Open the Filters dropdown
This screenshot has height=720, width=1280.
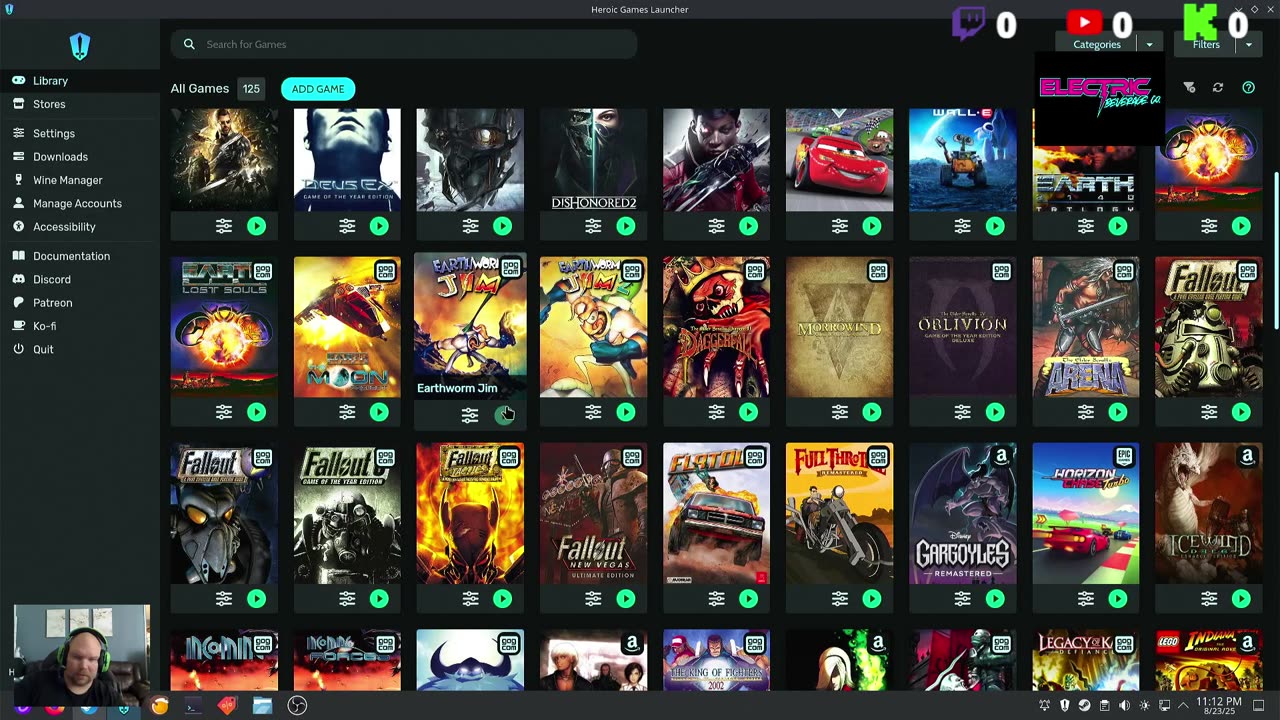pyautogui.click(x=1206, y=44)
